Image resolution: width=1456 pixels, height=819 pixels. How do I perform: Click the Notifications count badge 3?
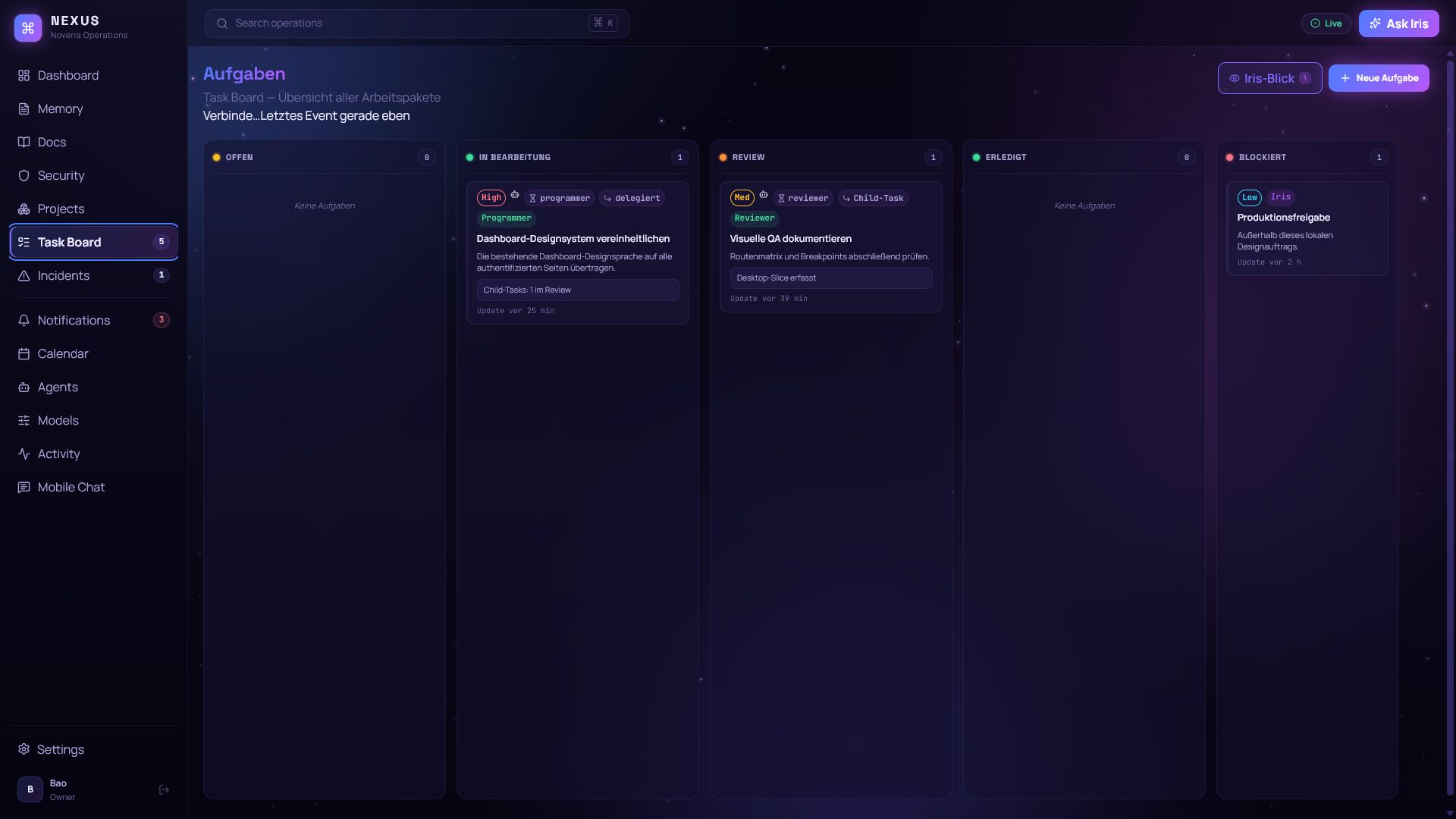pos(161,320)
